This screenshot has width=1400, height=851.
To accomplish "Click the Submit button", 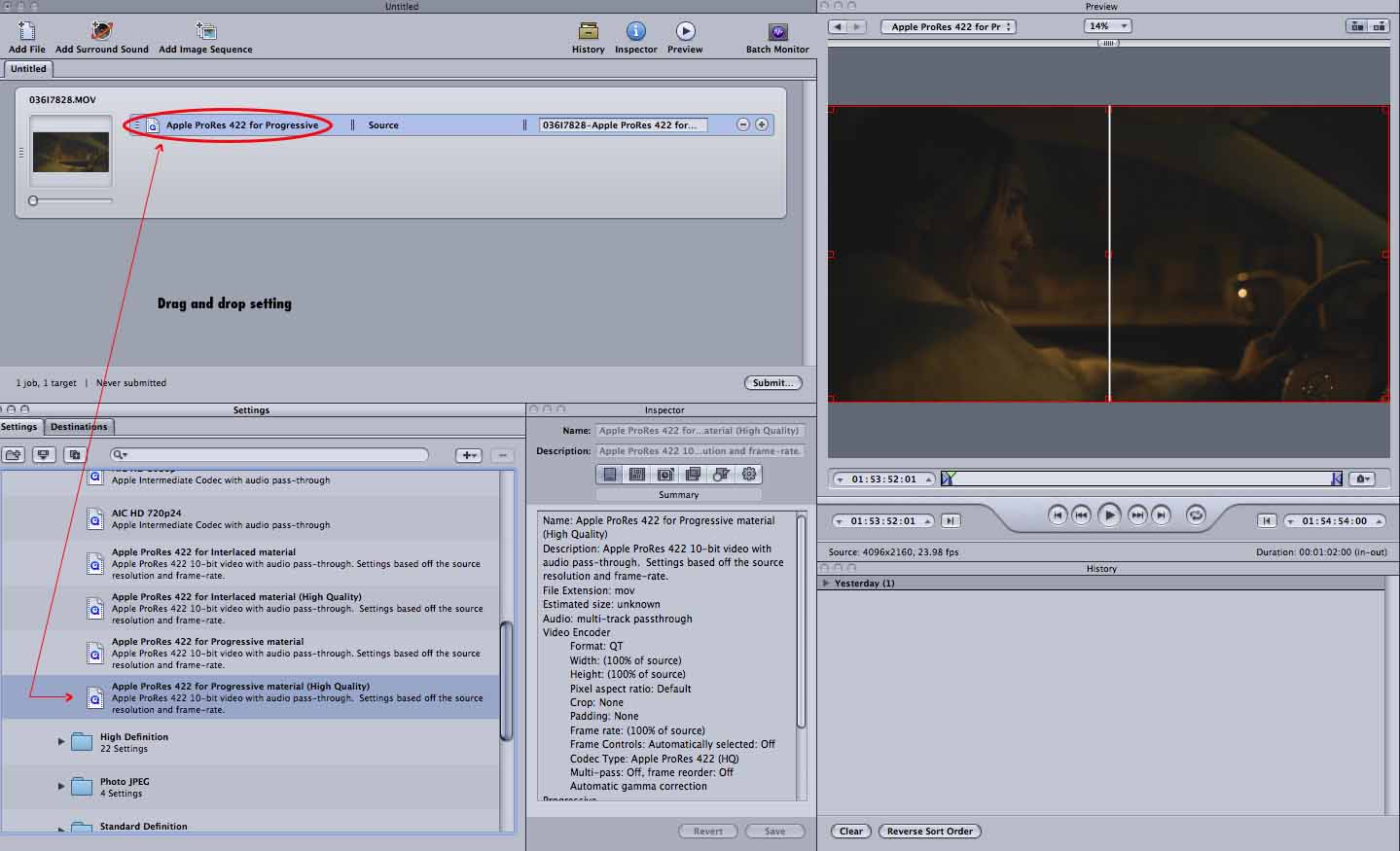I will [x=773, y=383].
